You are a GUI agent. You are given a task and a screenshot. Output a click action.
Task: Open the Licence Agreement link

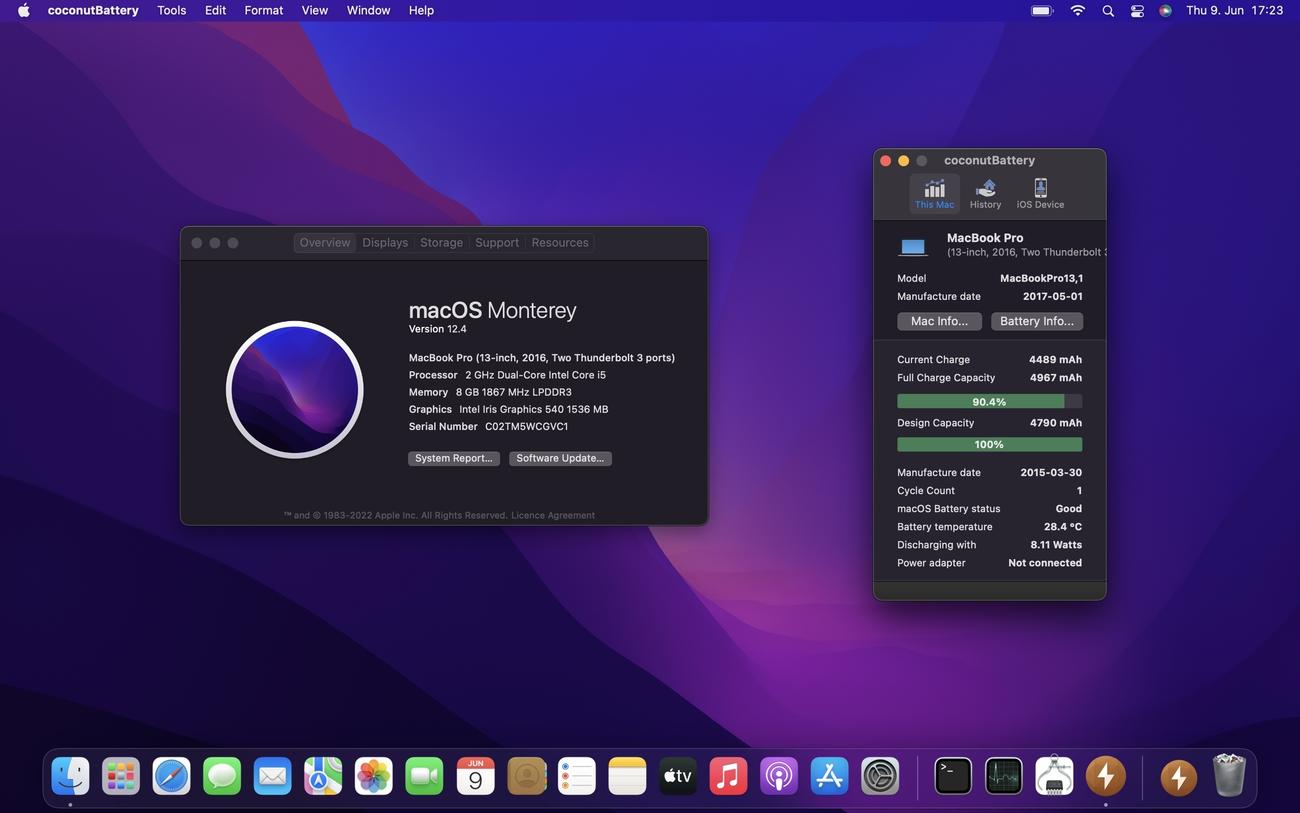pos(552,516)
